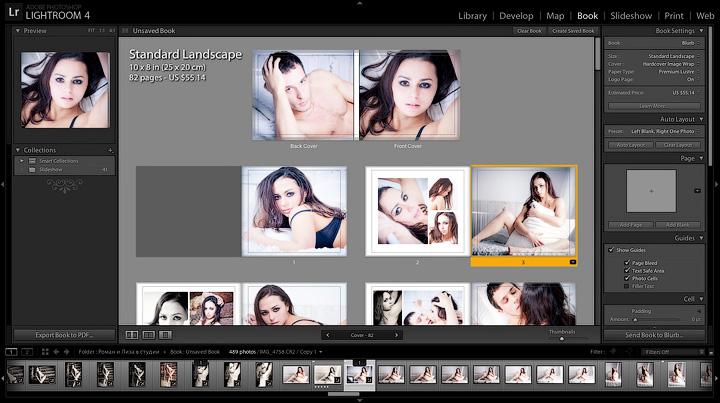Viewport: 720px width, 403px height.
Task: Click Export Book to PDF button
Action: pos(64,335)
